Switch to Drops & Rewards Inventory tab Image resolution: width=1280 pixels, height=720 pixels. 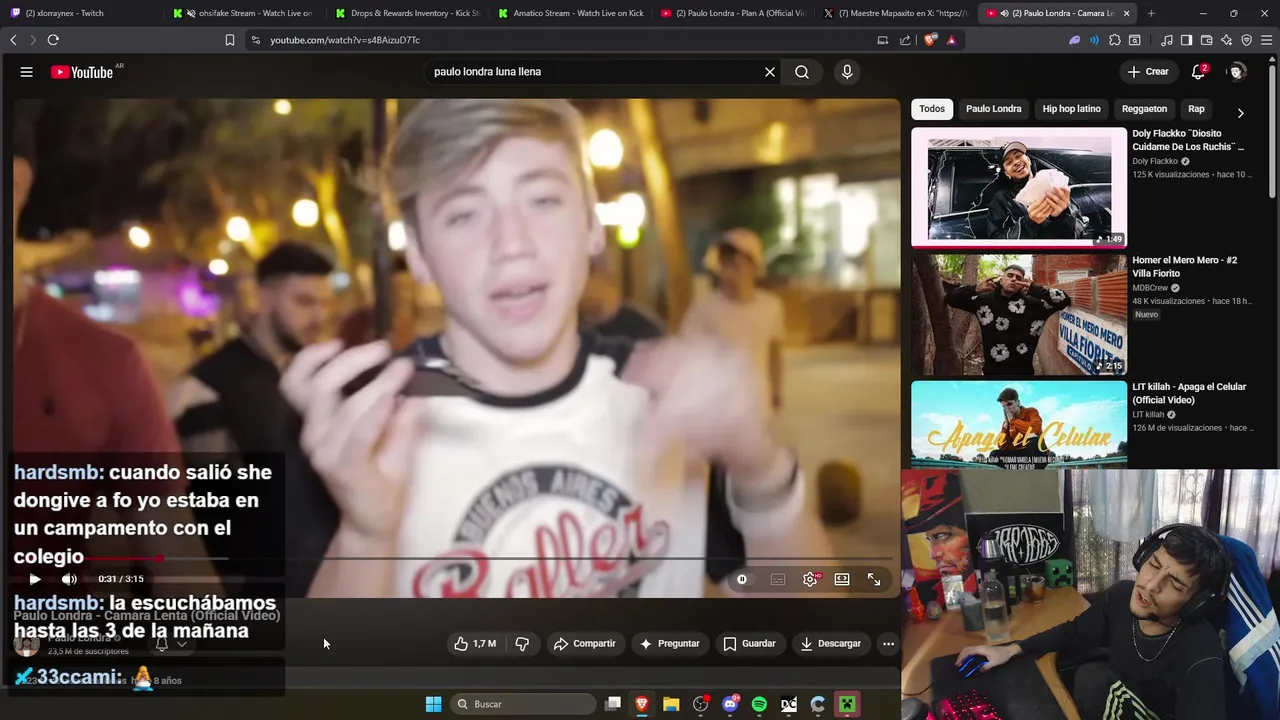[407, 13]
